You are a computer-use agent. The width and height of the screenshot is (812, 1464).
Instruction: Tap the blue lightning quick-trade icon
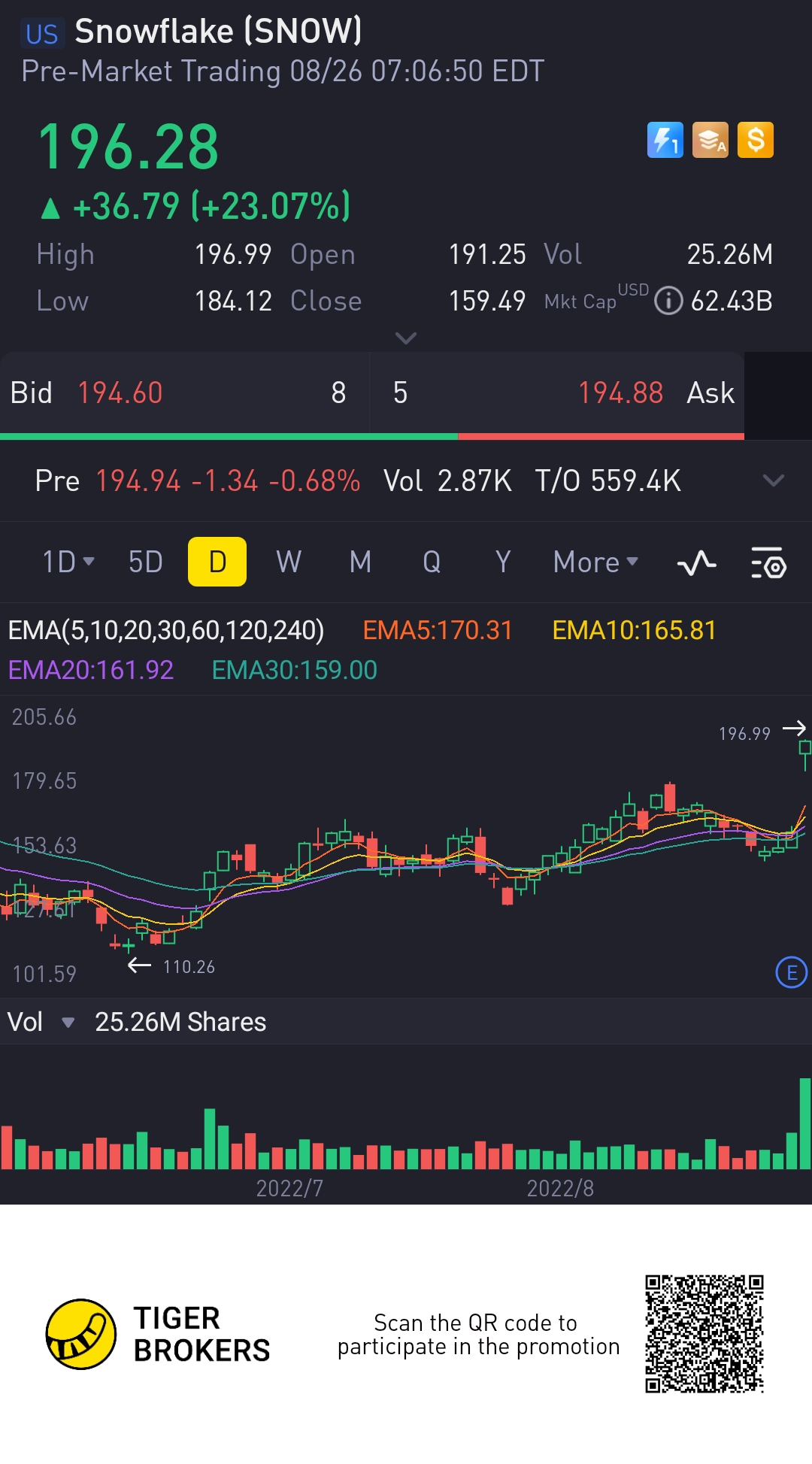(x=665, y=140)
